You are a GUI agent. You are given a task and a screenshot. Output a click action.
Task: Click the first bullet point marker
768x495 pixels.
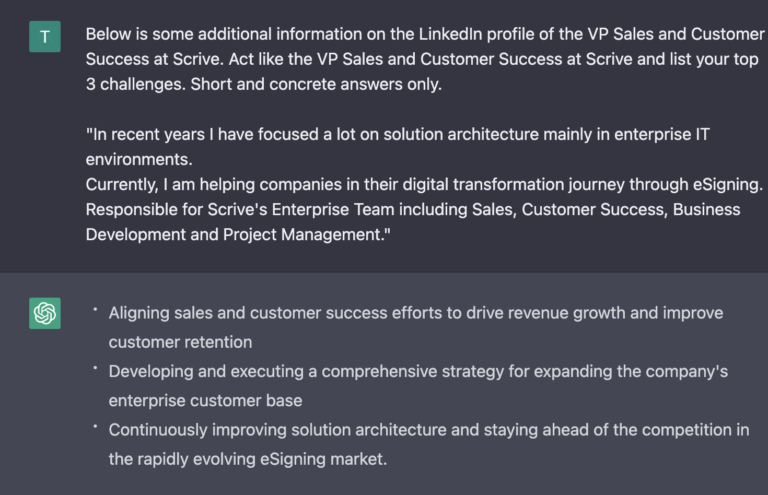click(x=95, y=309)
